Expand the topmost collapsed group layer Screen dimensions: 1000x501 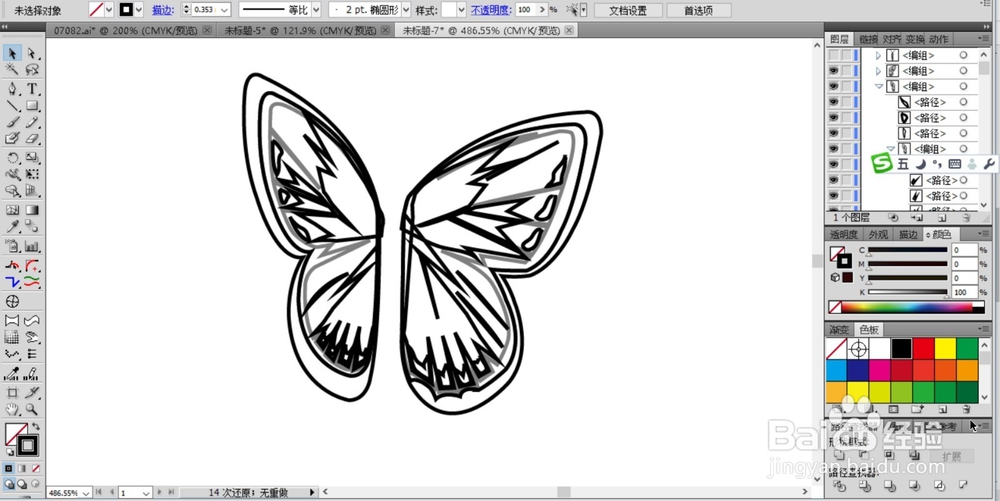(878, 55)
